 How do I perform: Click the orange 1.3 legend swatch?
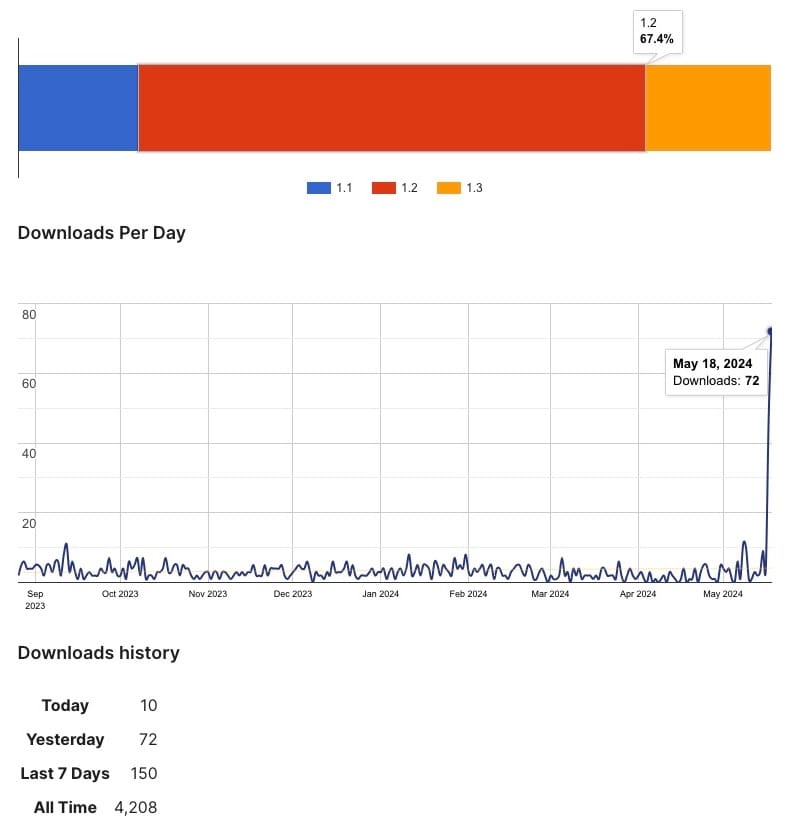449,188
